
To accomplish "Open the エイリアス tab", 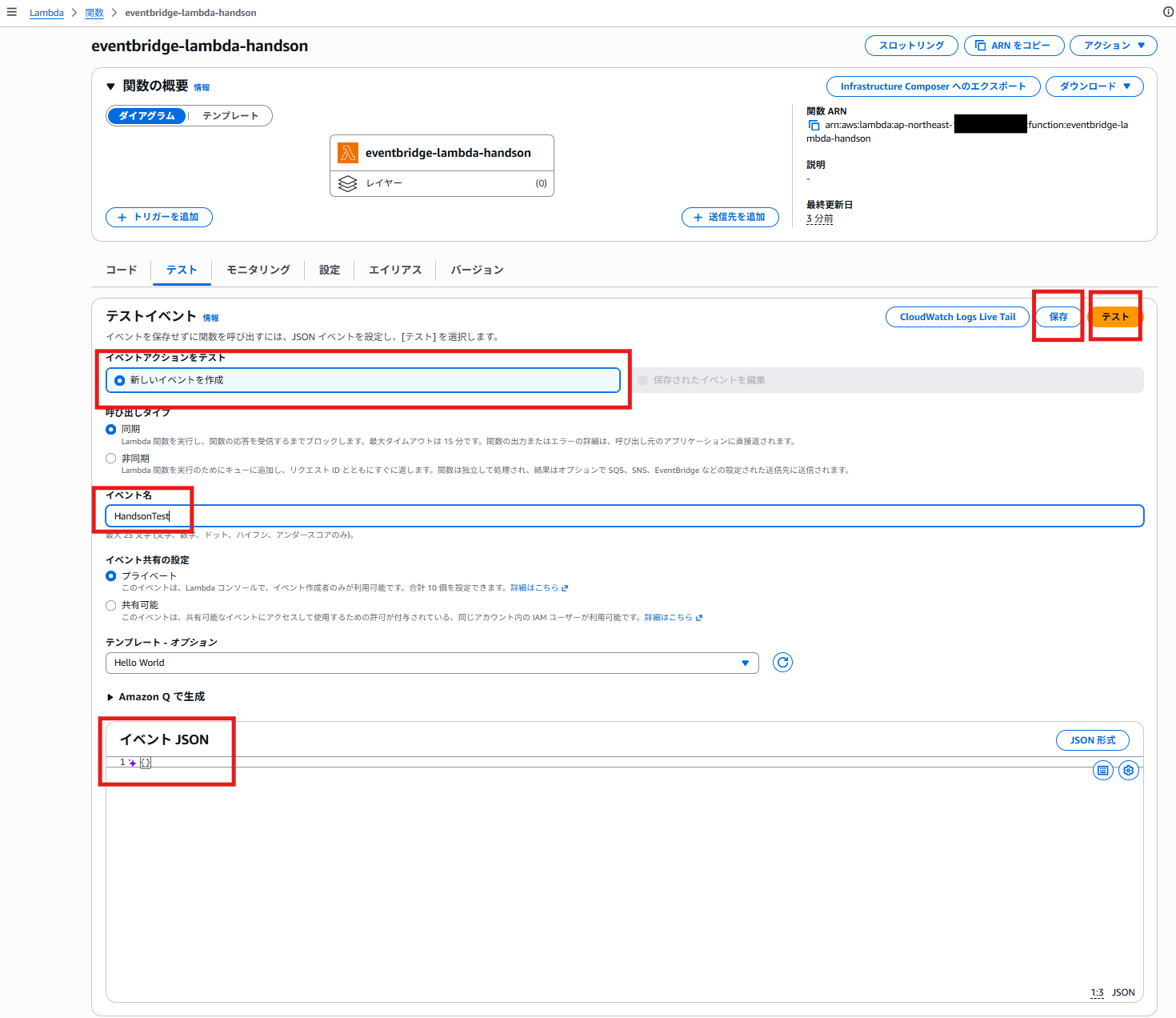I will coord(395,270).
